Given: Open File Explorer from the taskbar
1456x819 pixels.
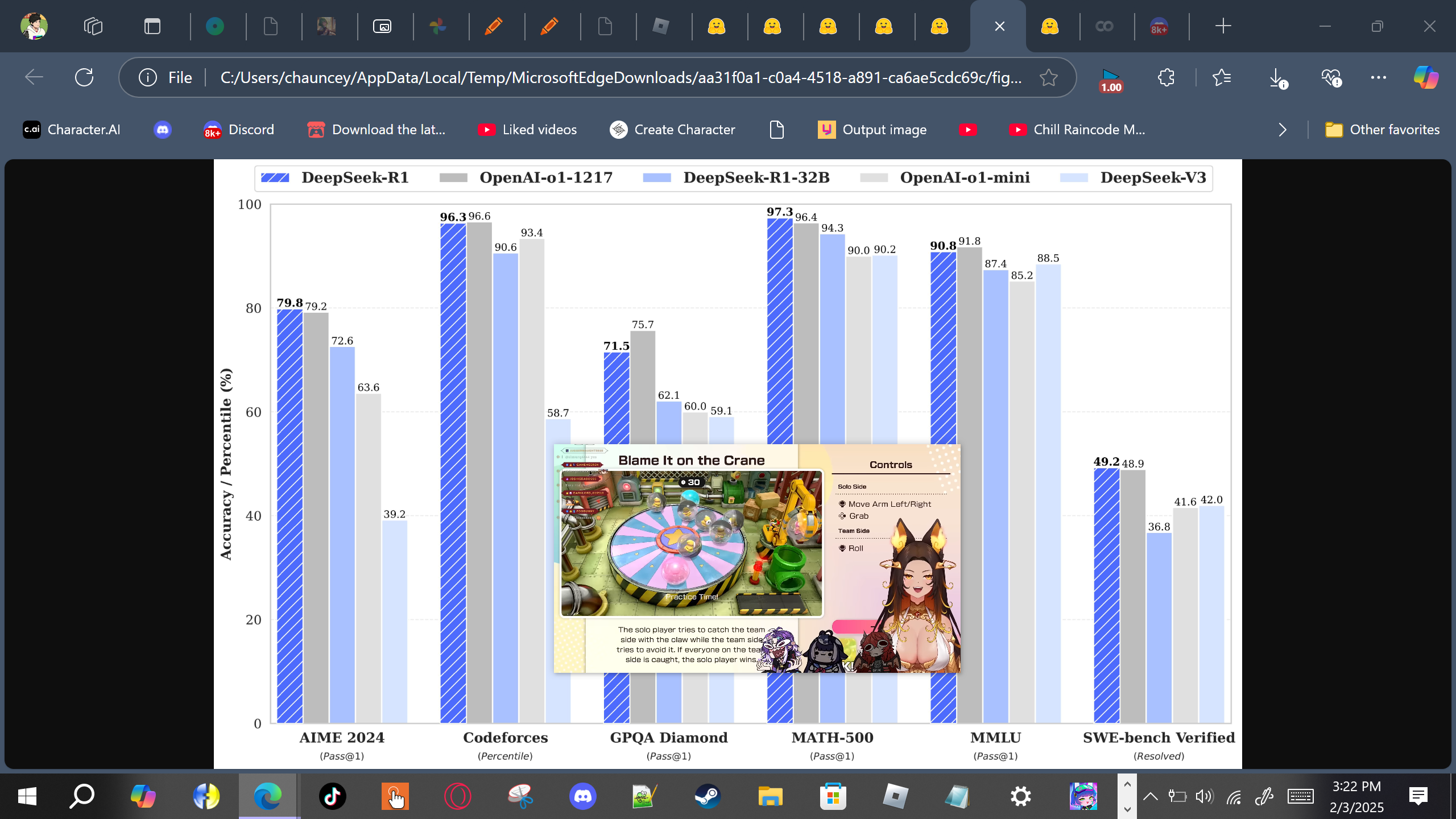Looking at the screenshot, I should (770, 796).
